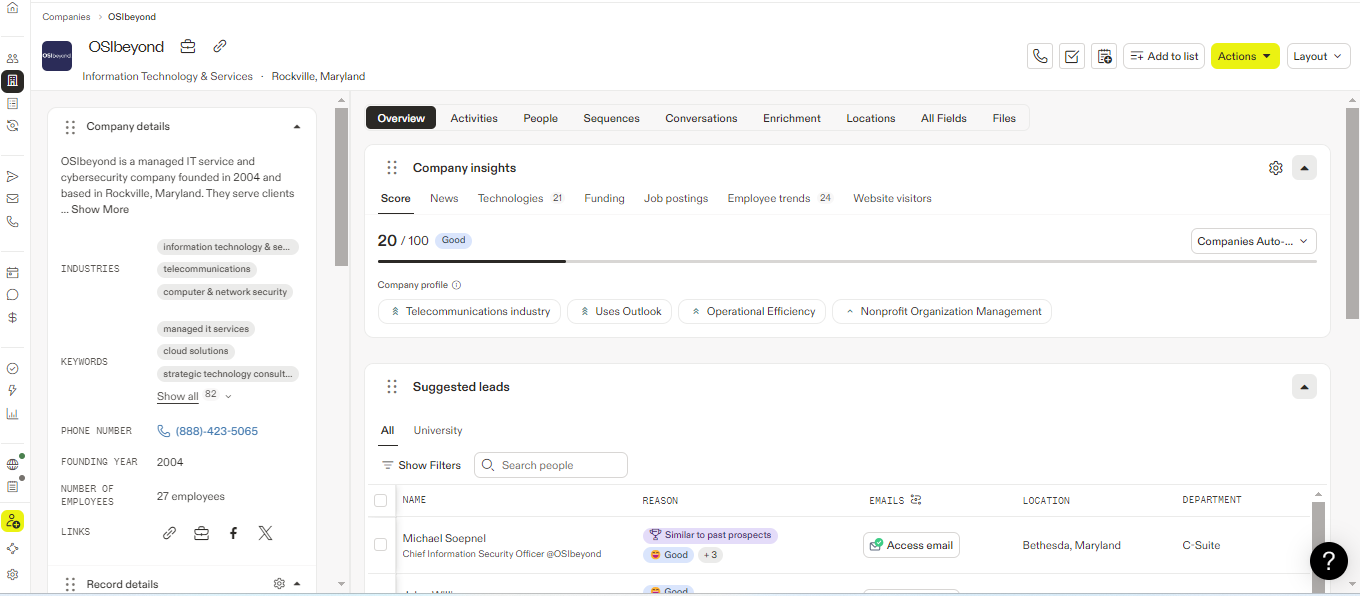Open the Layout dropdown

point(1318,57)
